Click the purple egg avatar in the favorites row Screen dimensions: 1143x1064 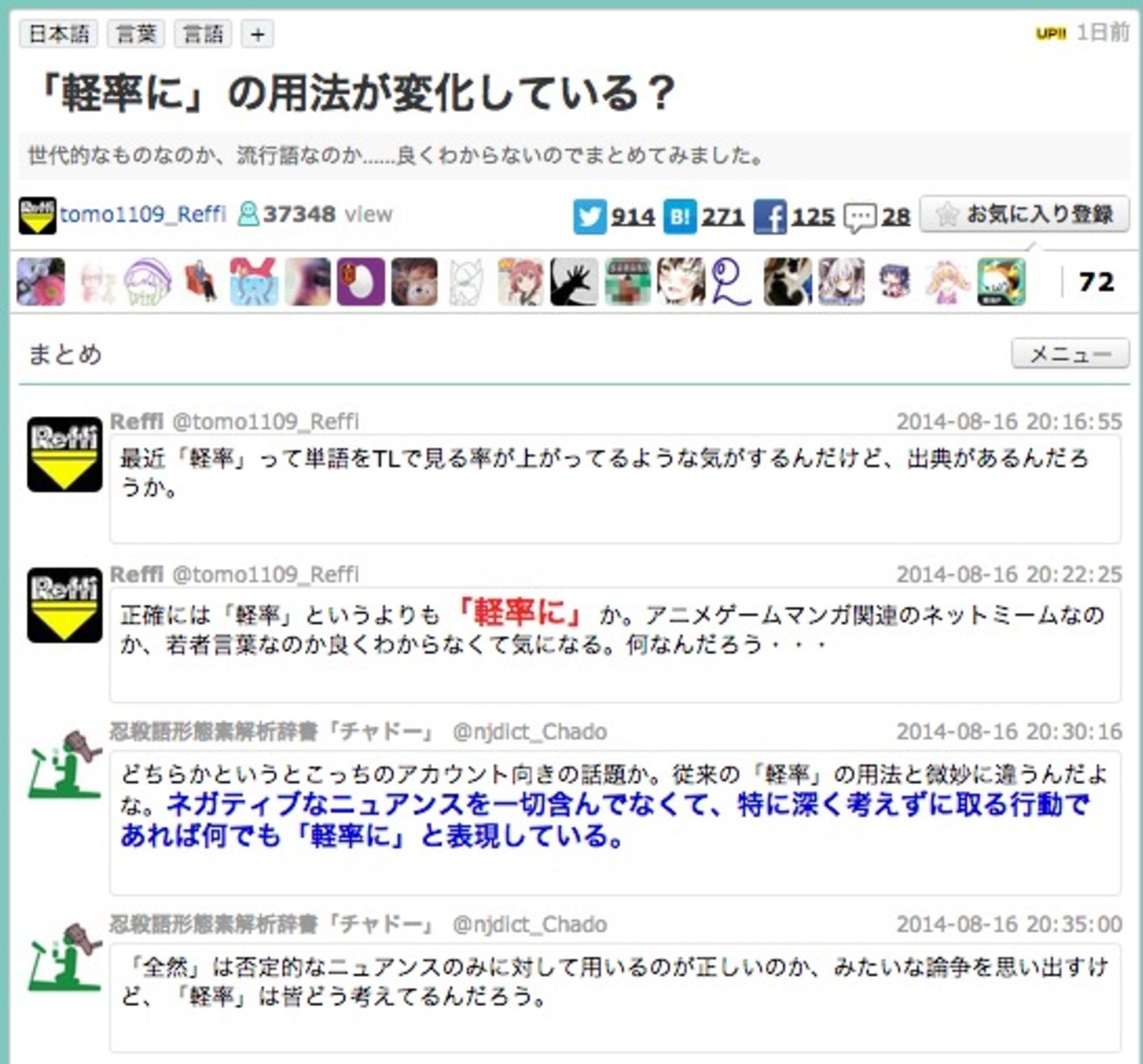point(360,281)
